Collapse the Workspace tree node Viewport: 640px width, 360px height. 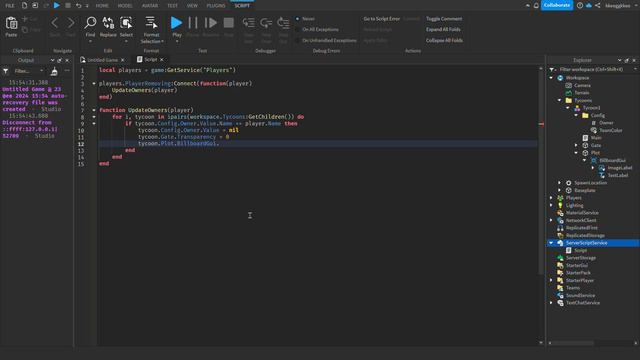[551, 78]
